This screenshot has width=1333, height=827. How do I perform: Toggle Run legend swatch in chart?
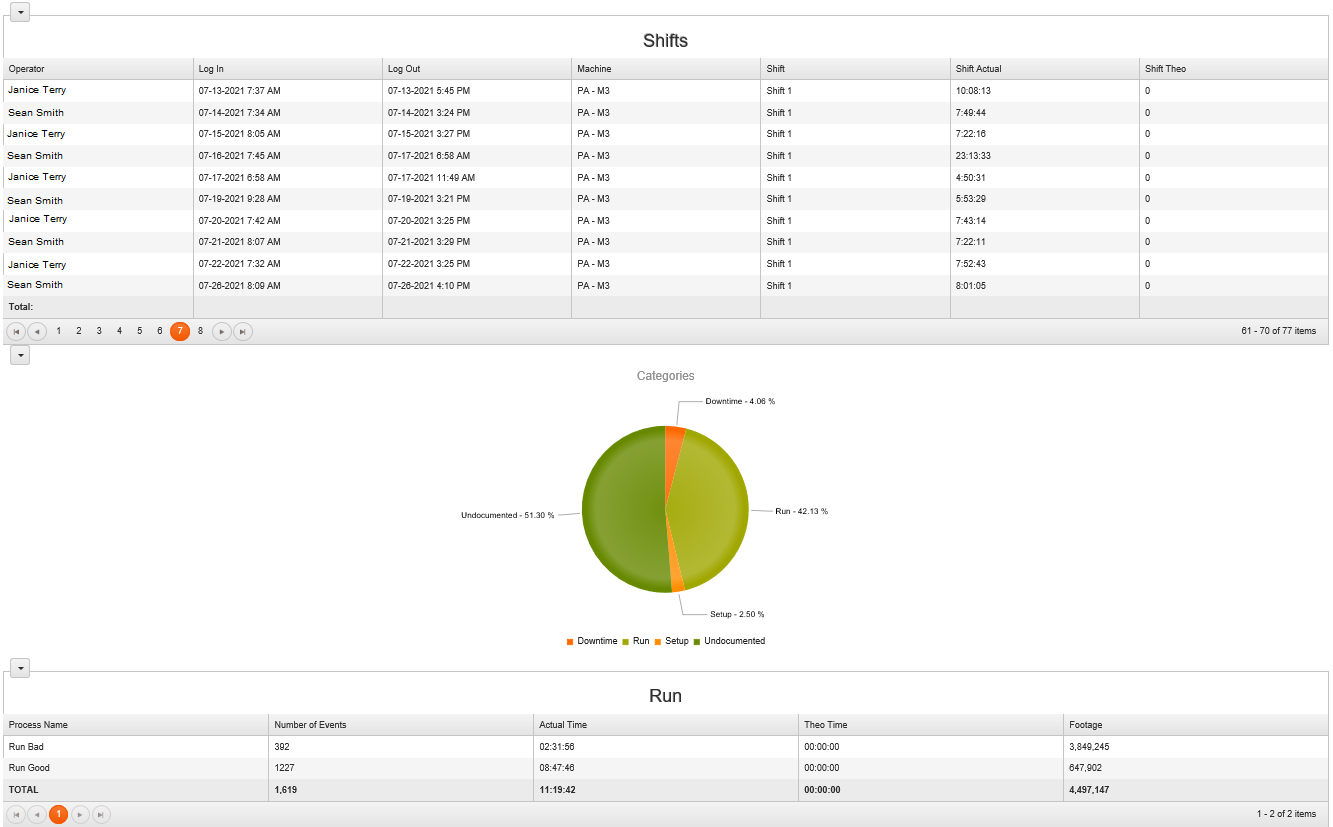626,641
